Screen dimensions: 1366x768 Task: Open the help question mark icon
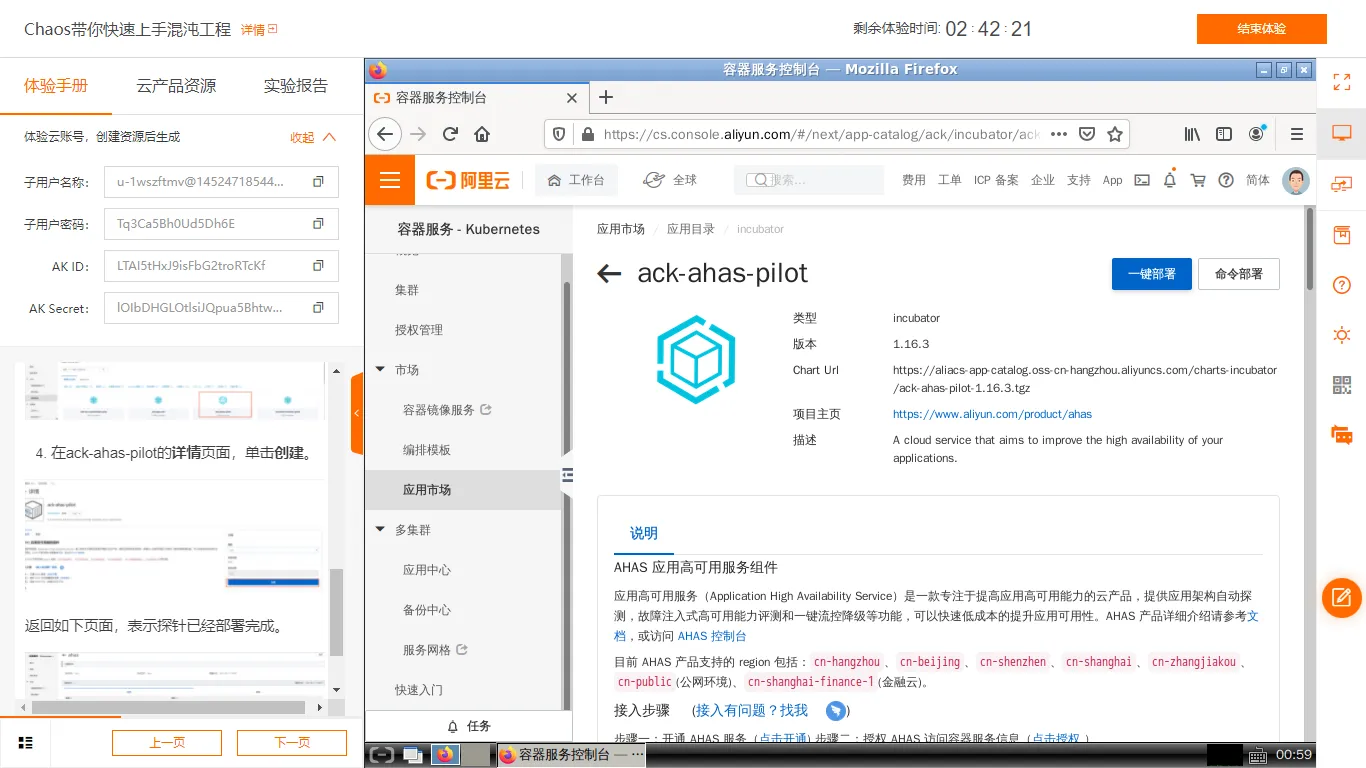click(1226, 180)
